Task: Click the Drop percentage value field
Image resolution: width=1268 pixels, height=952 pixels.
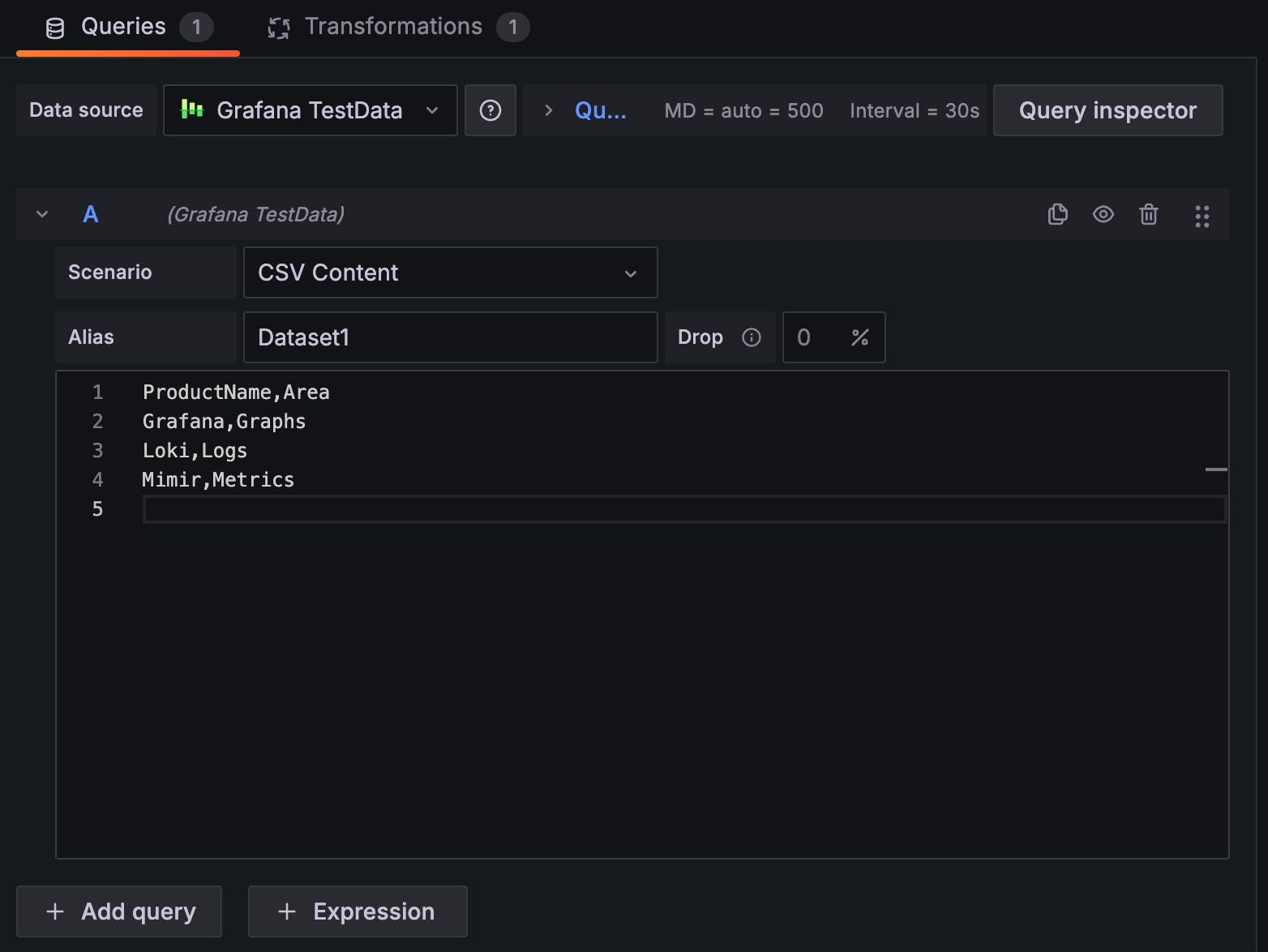Action: [815, 337]
